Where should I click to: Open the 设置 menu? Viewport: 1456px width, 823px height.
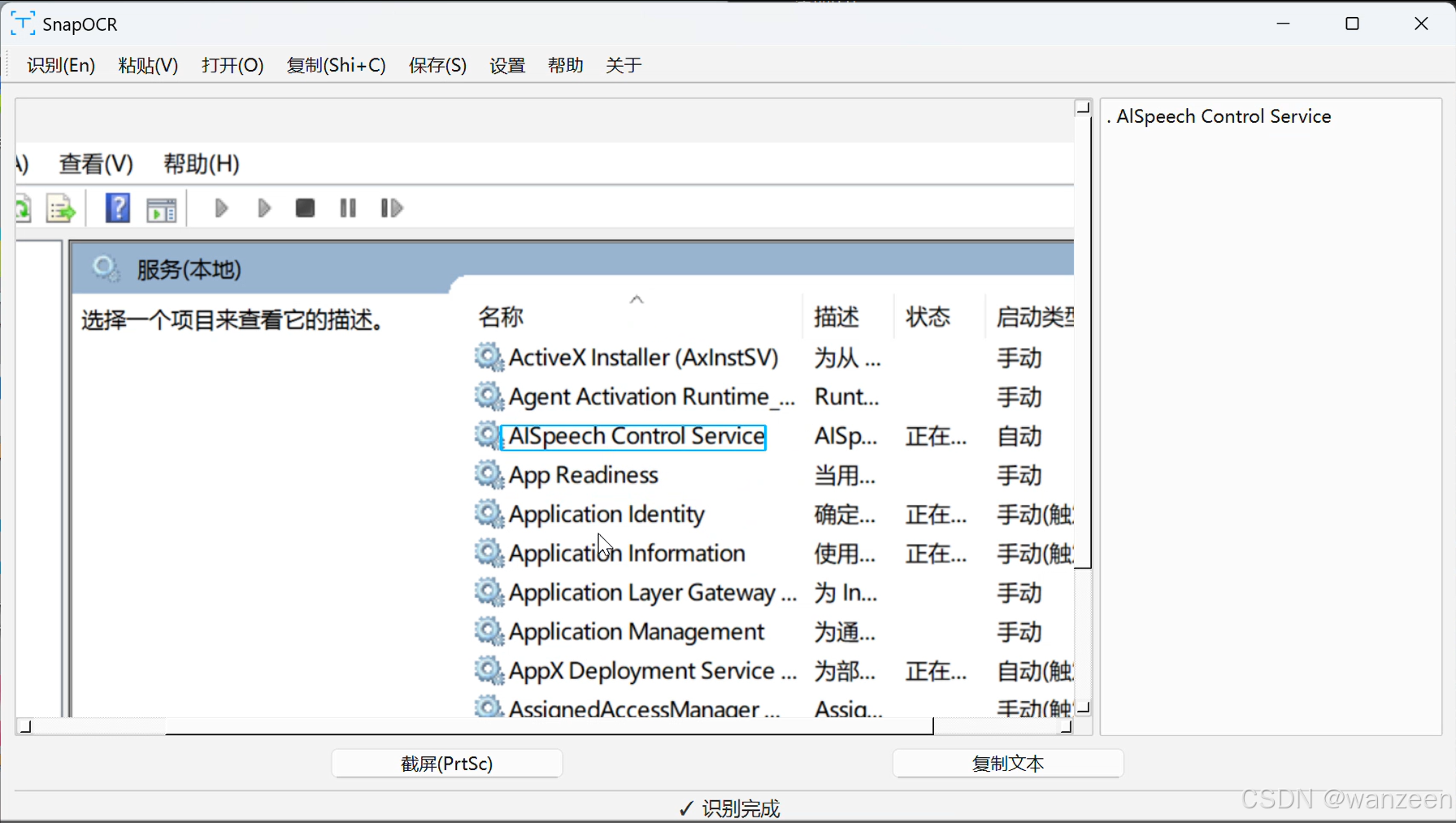click(507, 65)
